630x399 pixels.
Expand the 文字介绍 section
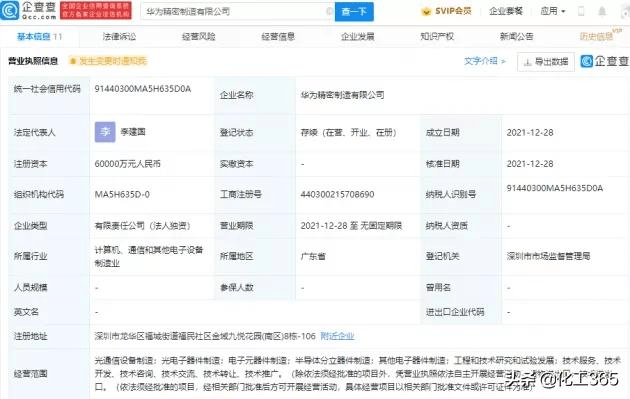click(x=485, y=61)
